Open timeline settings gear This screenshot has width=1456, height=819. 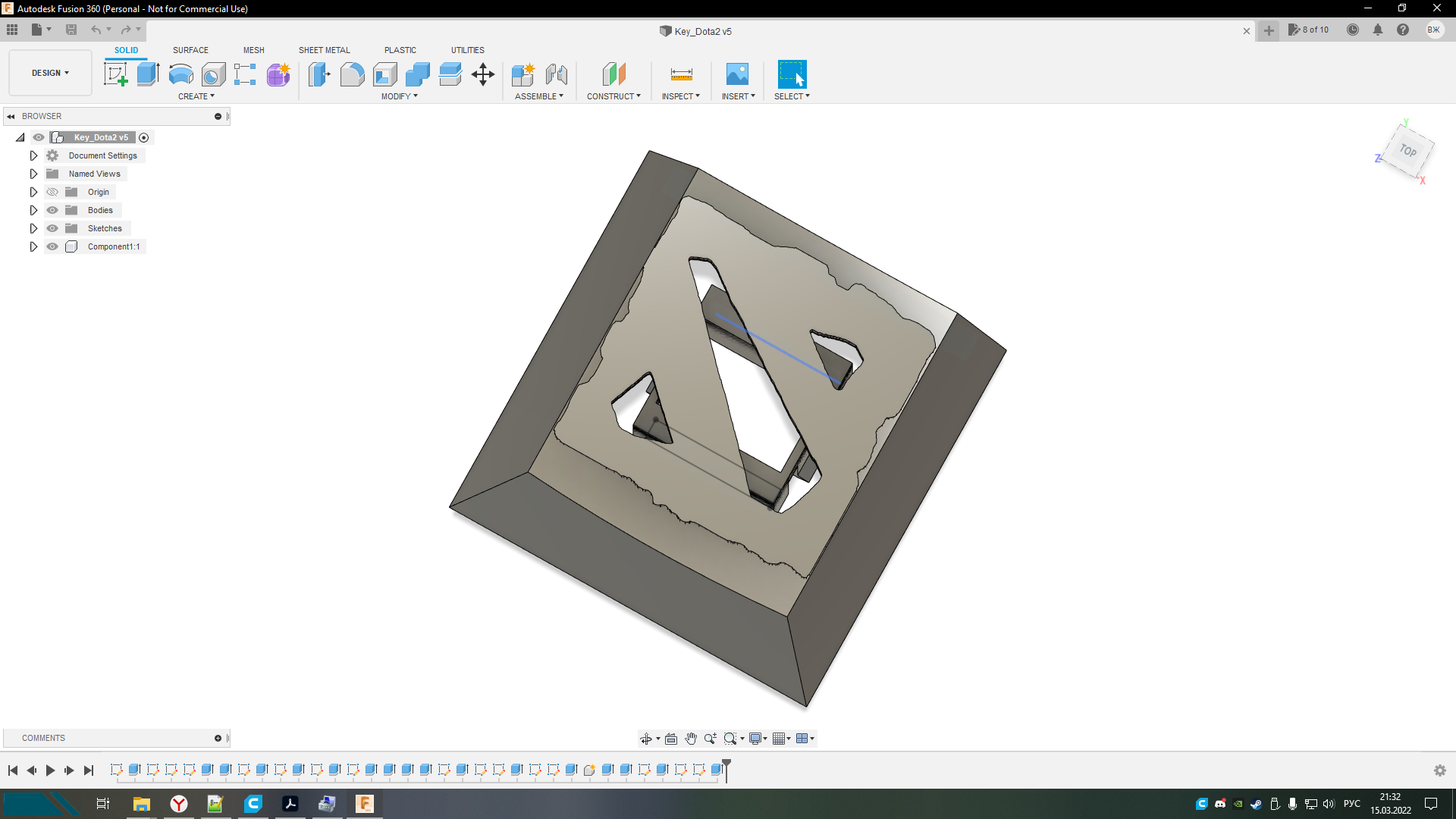(1440, 770)
